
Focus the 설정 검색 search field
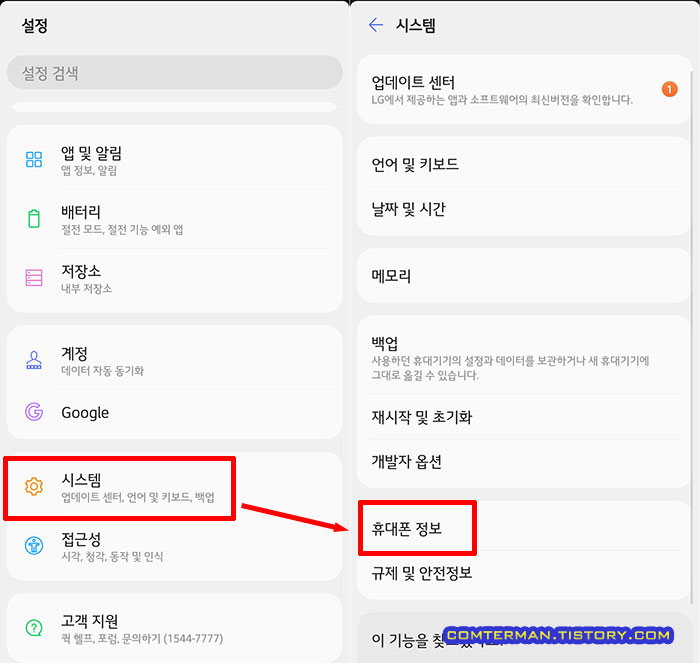(x=175, y=72)
